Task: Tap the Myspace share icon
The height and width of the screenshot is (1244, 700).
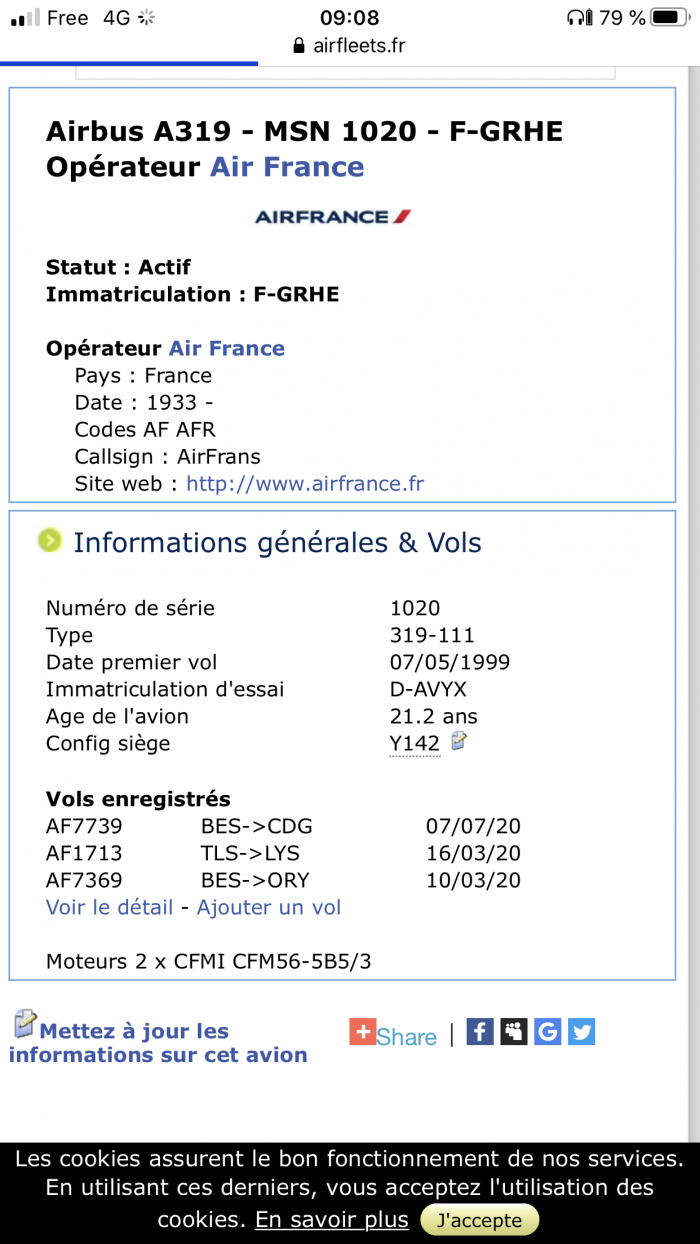Action: tap(514, 1031)
